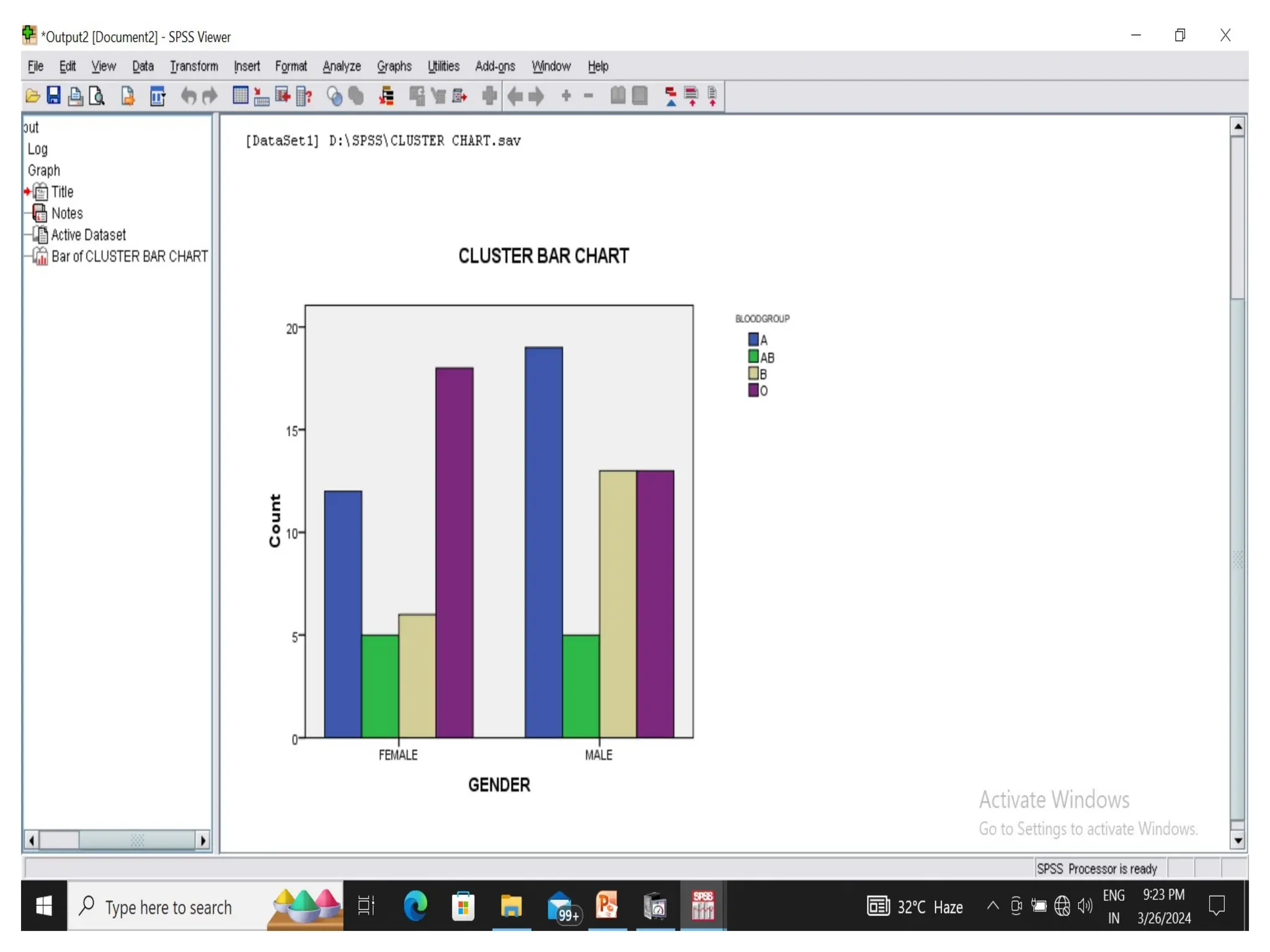The width and height of the screenshot is (1270, 952).
Task: Click the Variables question mark icon
Action: (304, 96)
